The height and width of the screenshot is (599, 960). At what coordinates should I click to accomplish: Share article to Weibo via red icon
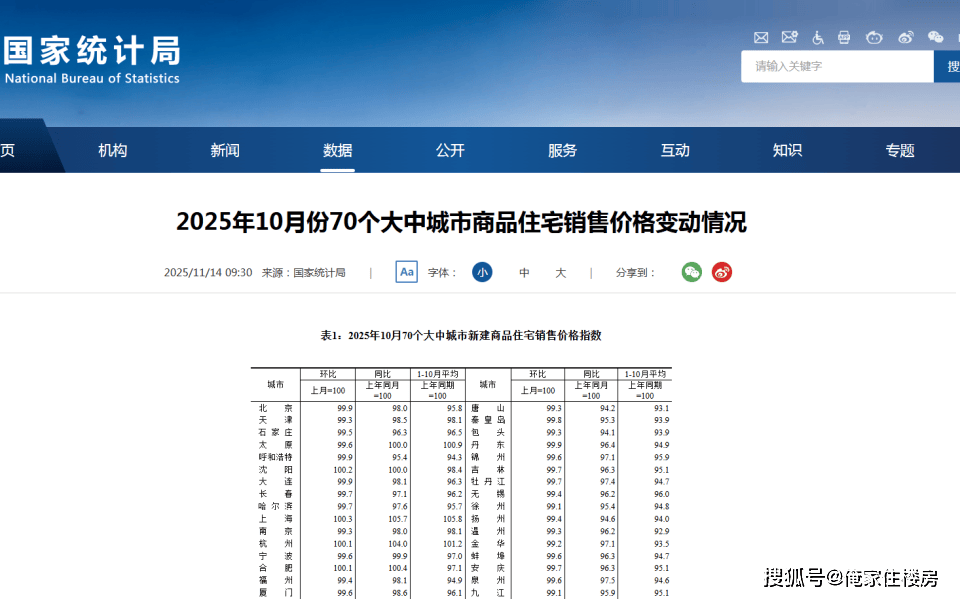(722, 272)
